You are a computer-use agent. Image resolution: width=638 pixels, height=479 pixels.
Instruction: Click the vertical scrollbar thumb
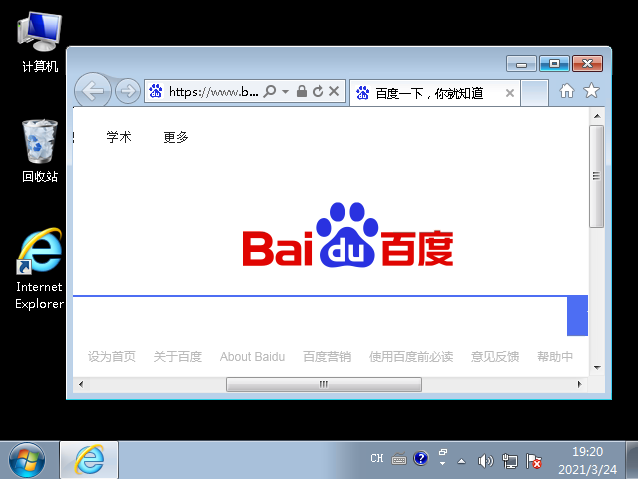[596, 176]
